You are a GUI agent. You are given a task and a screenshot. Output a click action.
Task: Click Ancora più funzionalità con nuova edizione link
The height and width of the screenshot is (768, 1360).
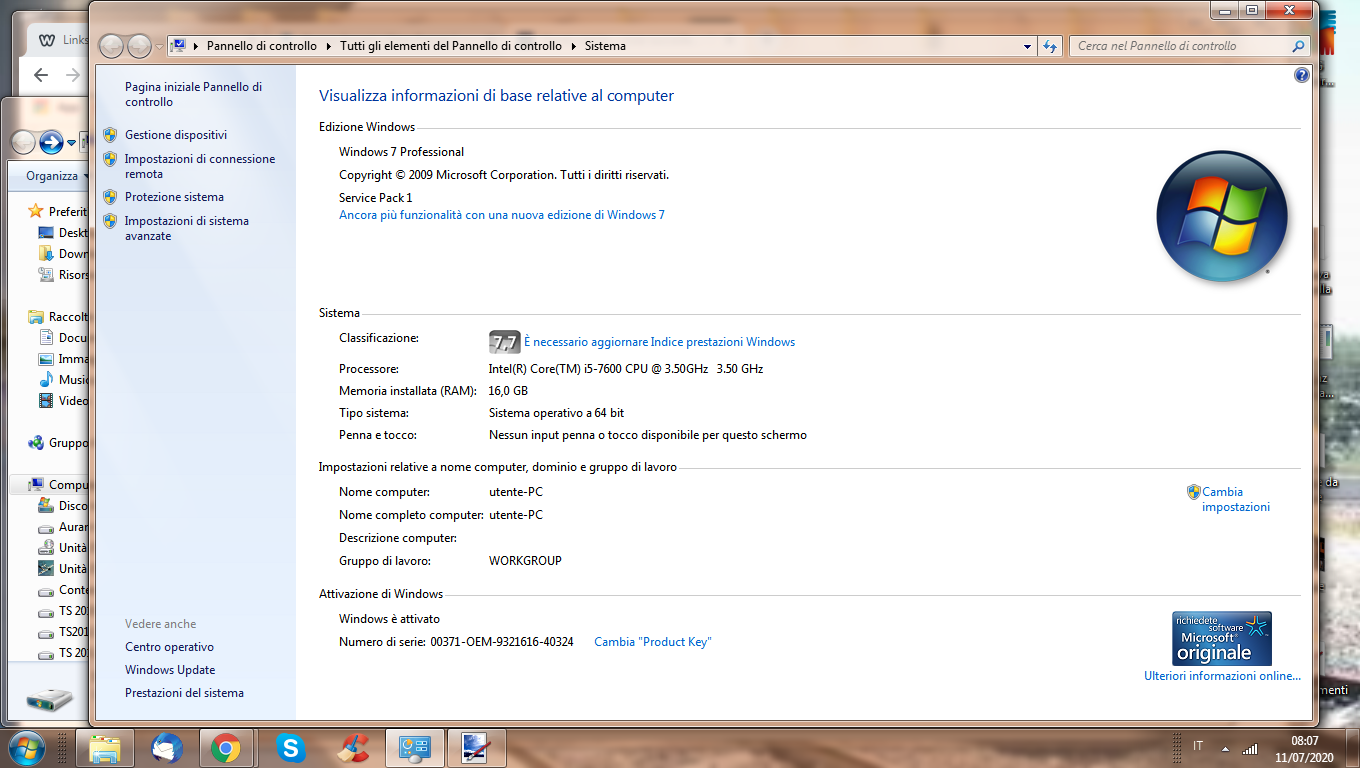[502, 215]
